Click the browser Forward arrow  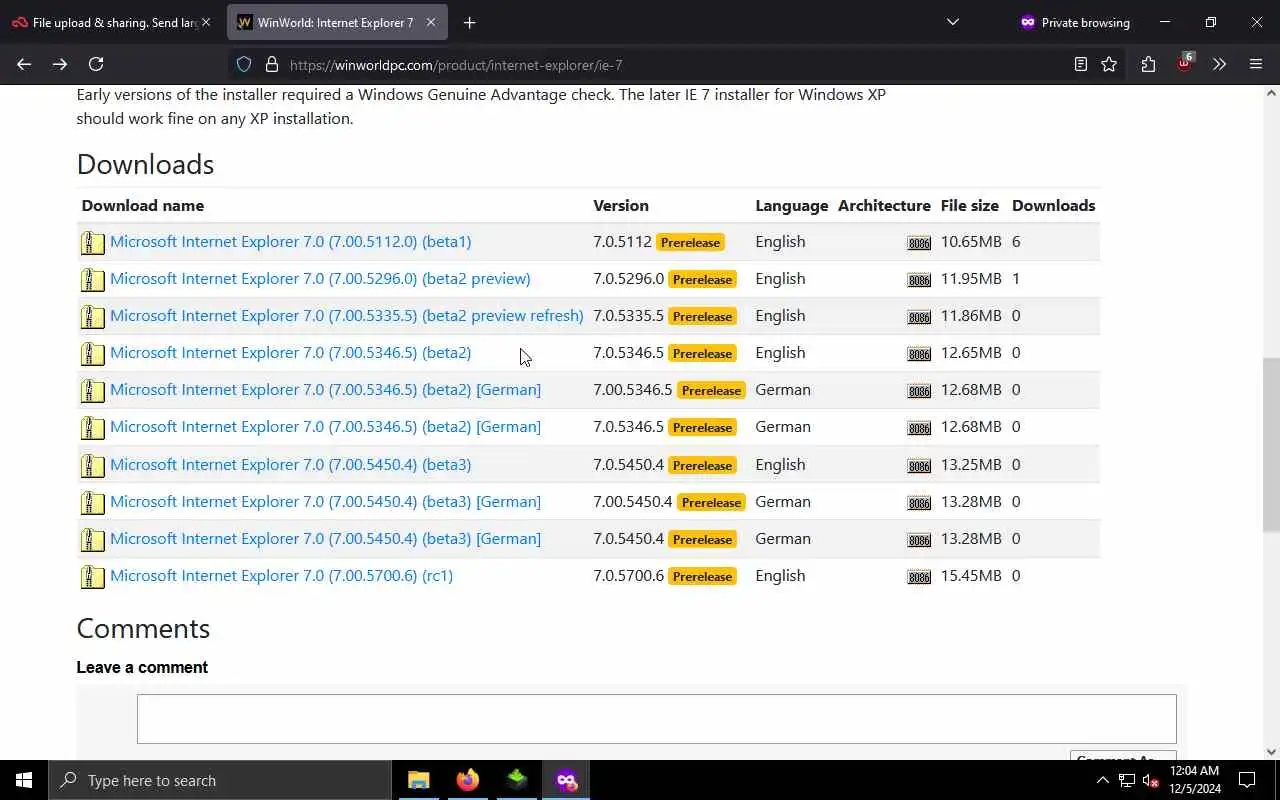[60, 64]
